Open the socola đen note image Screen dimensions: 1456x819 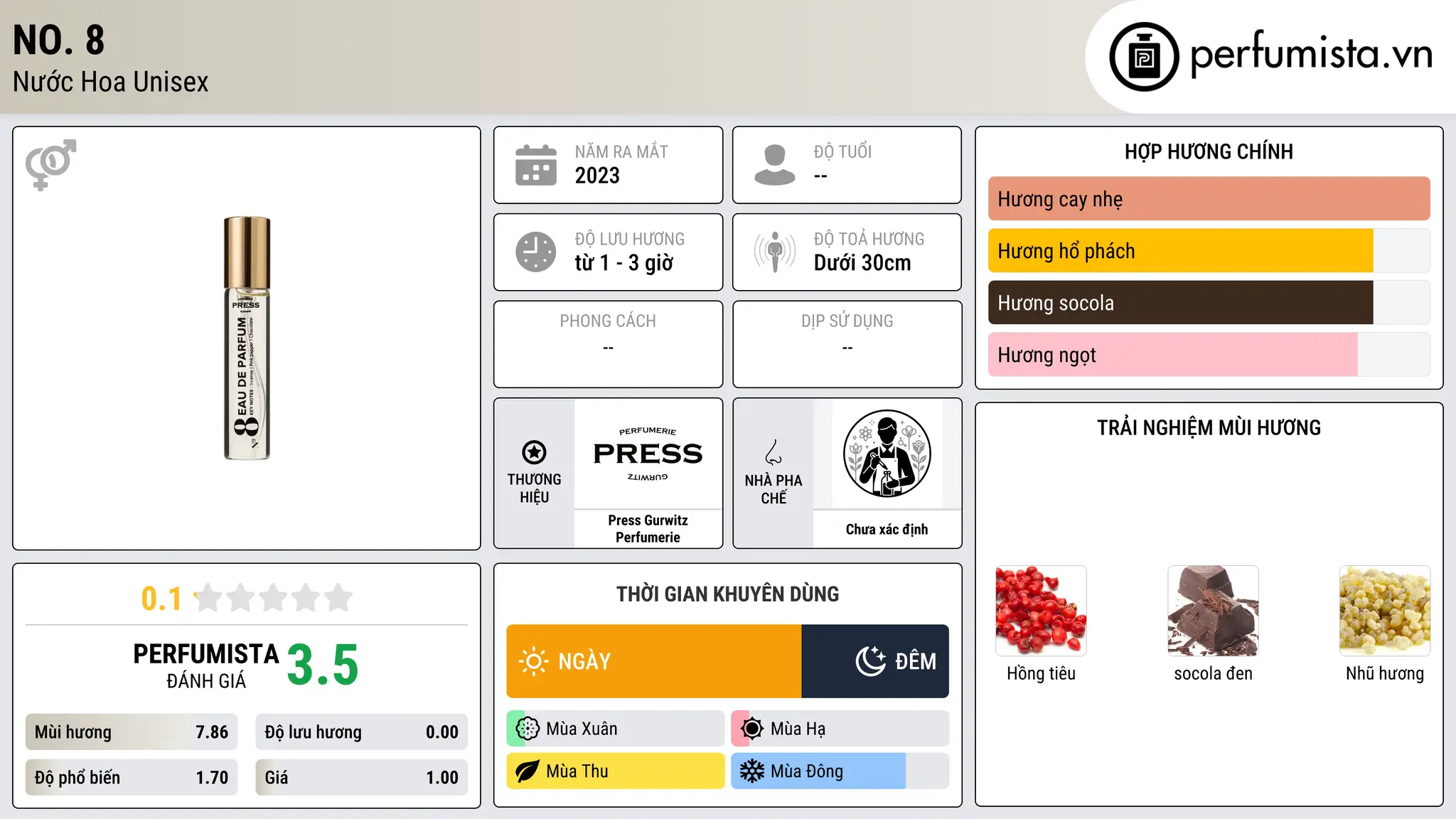1213,611
